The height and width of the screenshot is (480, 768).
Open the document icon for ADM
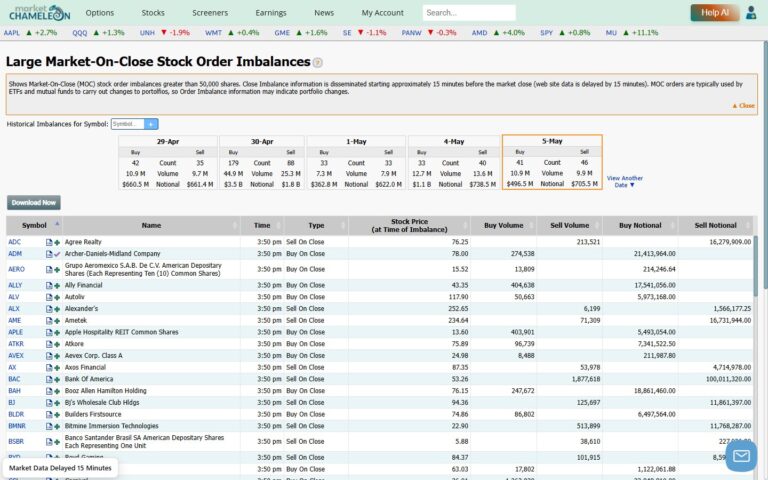[x=49, y=254]
